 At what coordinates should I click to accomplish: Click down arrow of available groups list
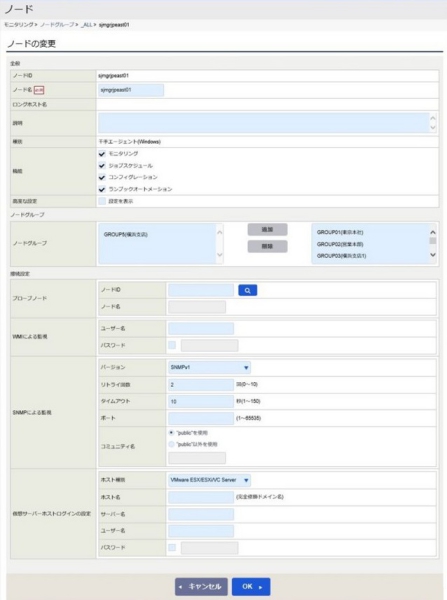[433, 255]
